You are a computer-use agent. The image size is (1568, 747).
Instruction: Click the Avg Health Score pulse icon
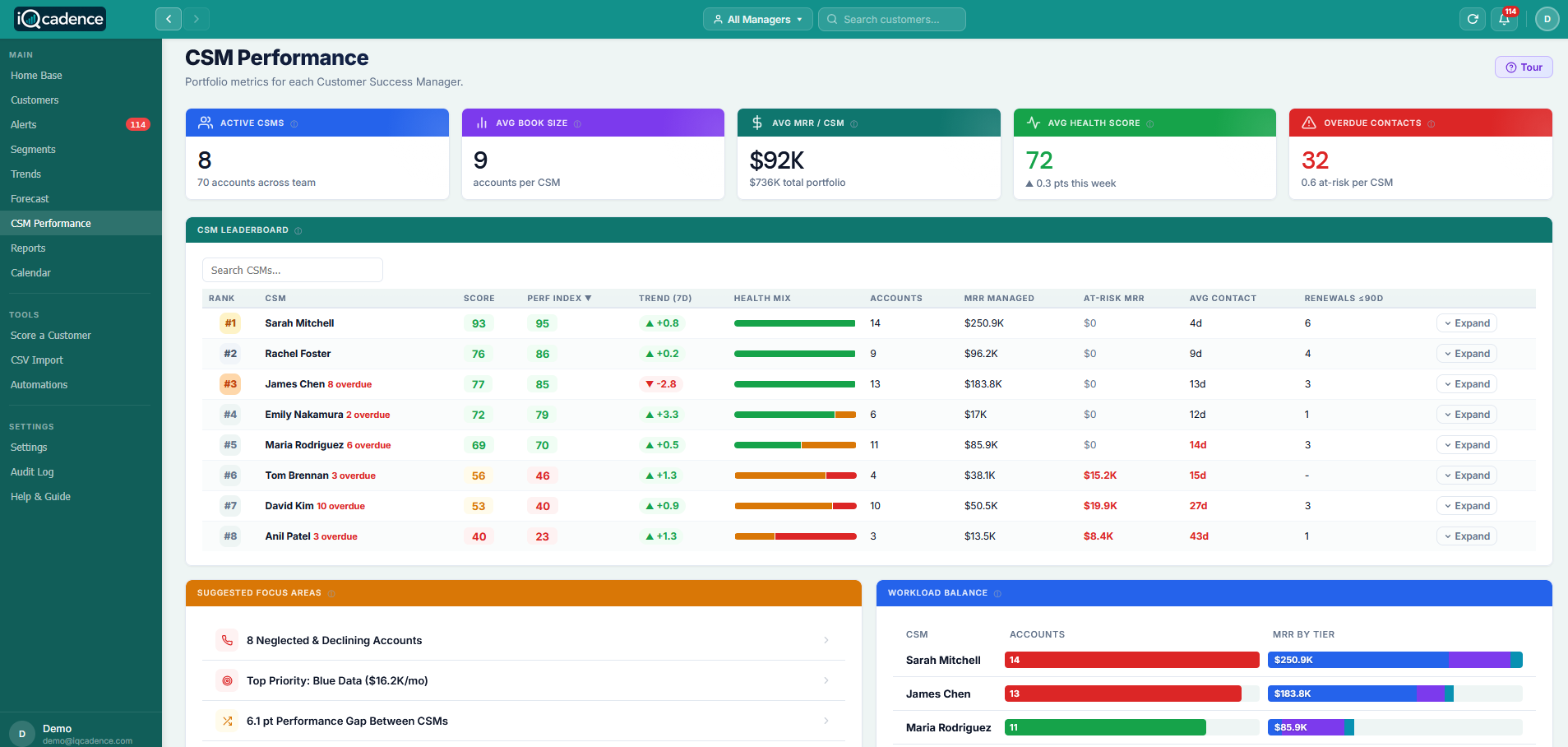[1034, 122]
